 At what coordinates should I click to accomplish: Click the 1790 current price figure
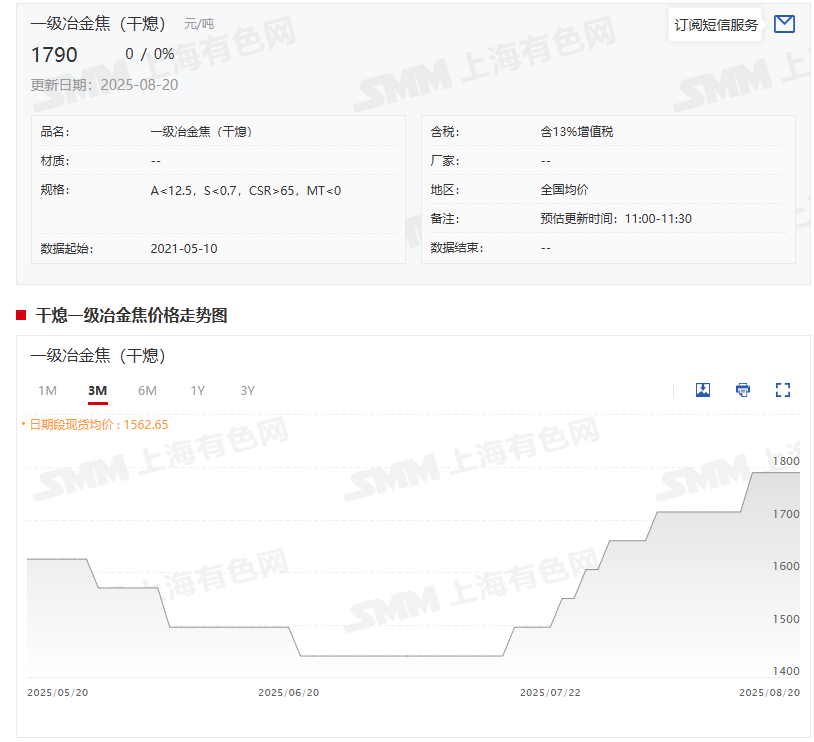click(54, 54)
